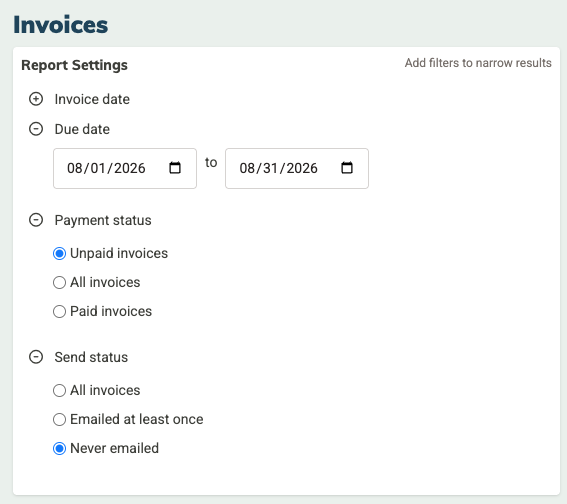Collapse Due date filter minus icon
Screen dimensions: 567x504
(36, 129)
